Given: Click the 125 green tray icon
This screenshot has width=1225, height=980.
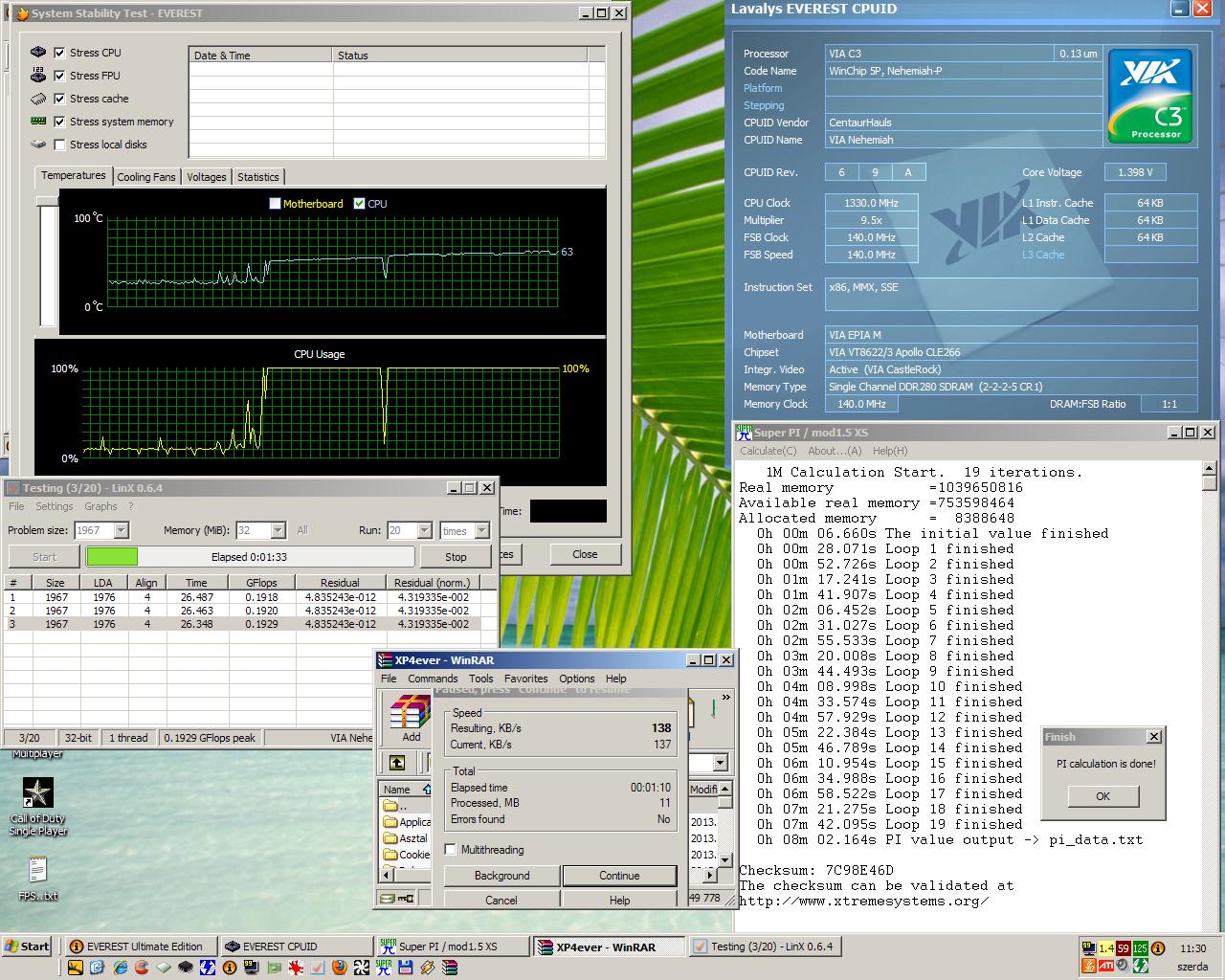Looking at the screenshot, I should (1141, 948).
